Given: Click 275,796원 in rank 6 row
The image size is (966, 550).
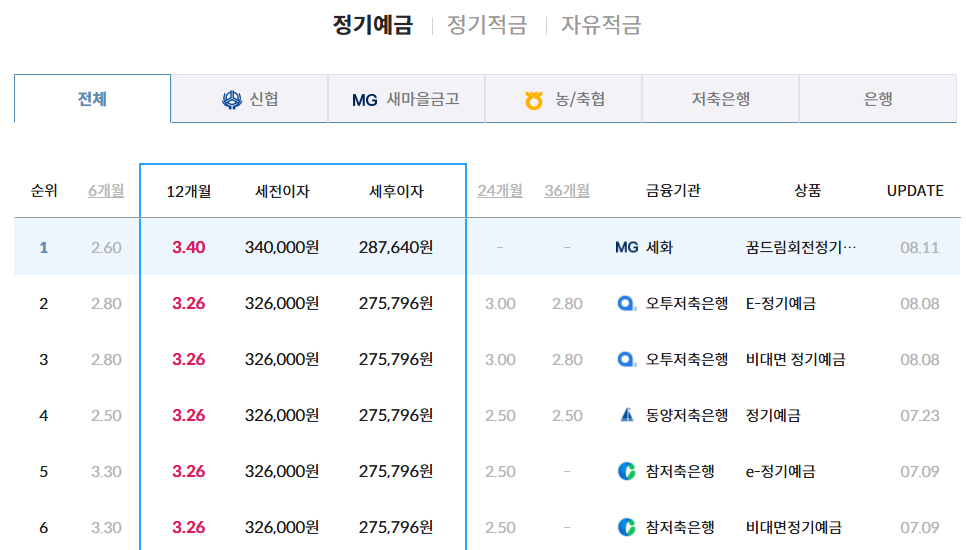Looking at the screenshot, I should click(396, 528).
